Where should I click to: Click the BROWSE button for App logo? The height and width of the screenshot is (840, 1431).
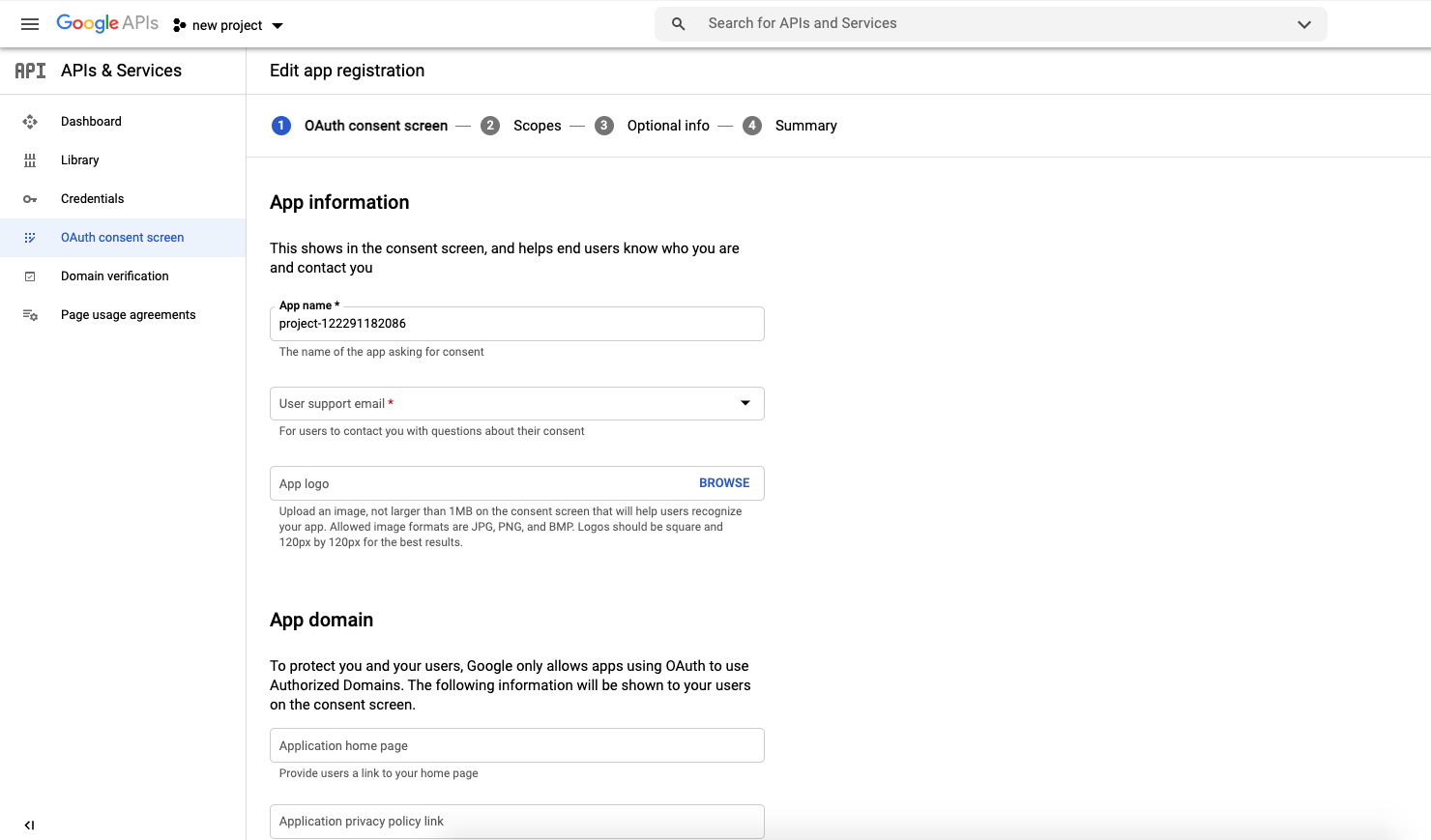tap(724, 483)
